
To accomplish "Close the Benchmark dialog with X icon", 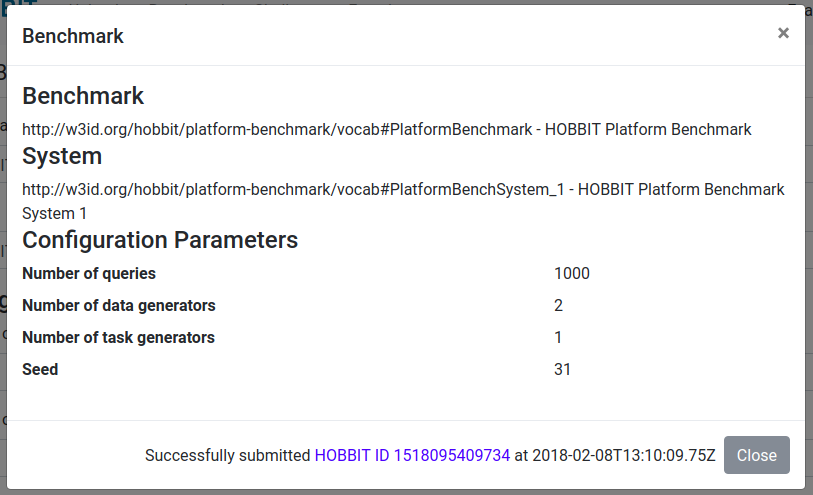I will (x=783, y=34).
